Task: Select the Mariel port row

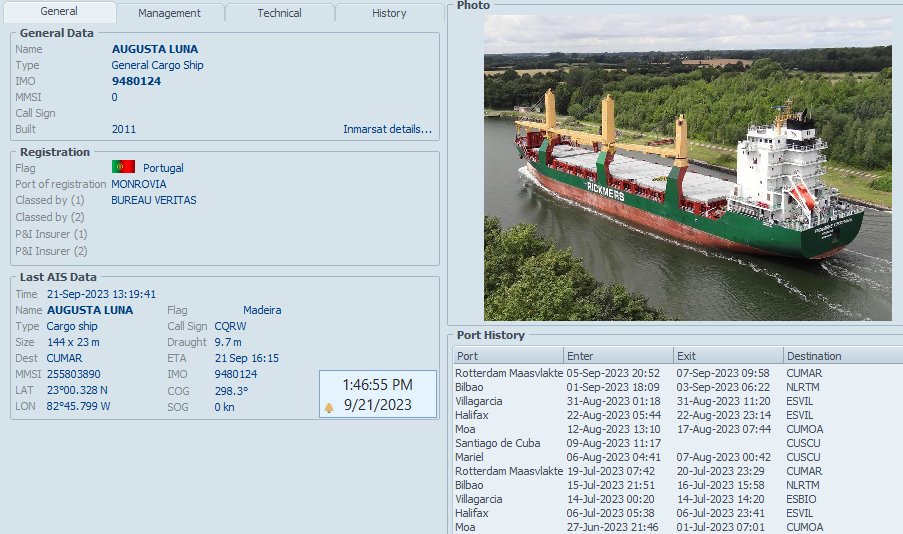Action: 678,457
